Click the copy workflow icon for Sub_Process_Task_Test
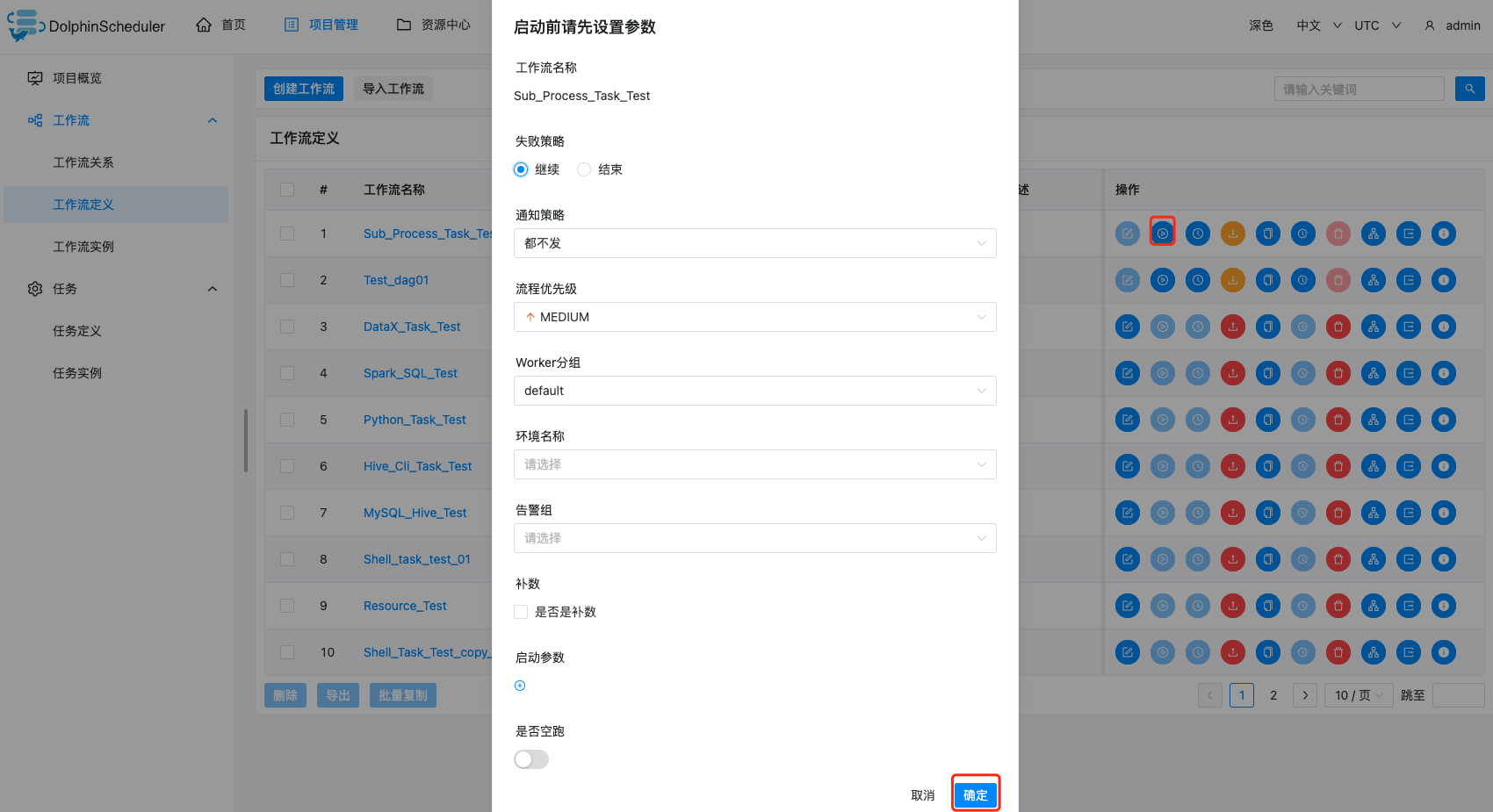 point(1268,234)
